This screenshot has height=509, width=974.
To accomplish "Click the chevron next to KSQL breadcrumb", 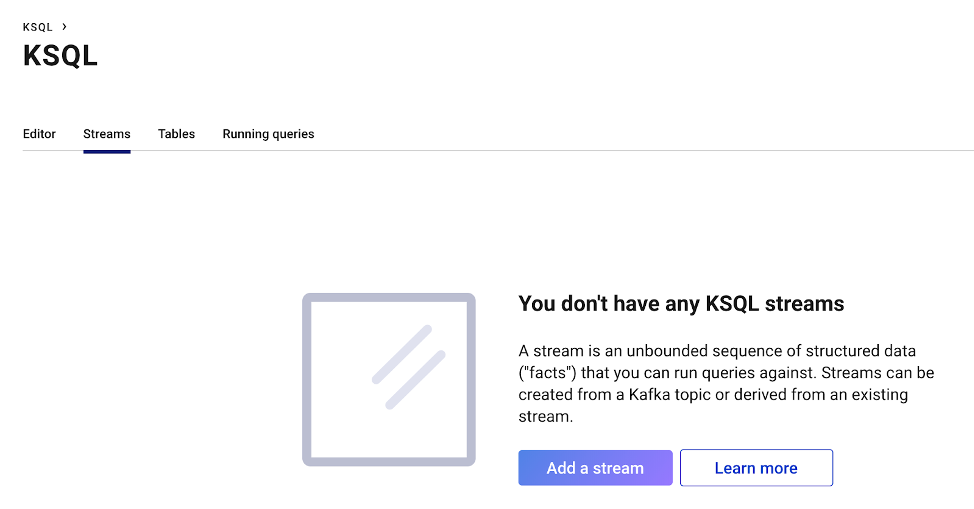I will tap(64, 27).
